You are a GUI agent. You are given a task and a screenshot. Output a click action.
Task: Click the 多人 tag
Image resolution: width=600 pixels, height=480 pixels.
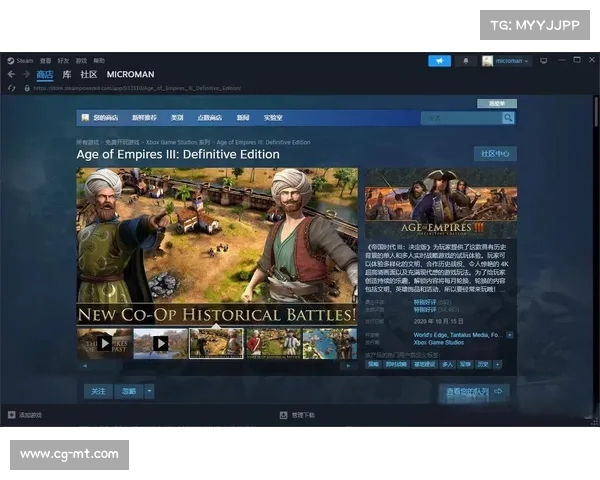click(447, 364)
